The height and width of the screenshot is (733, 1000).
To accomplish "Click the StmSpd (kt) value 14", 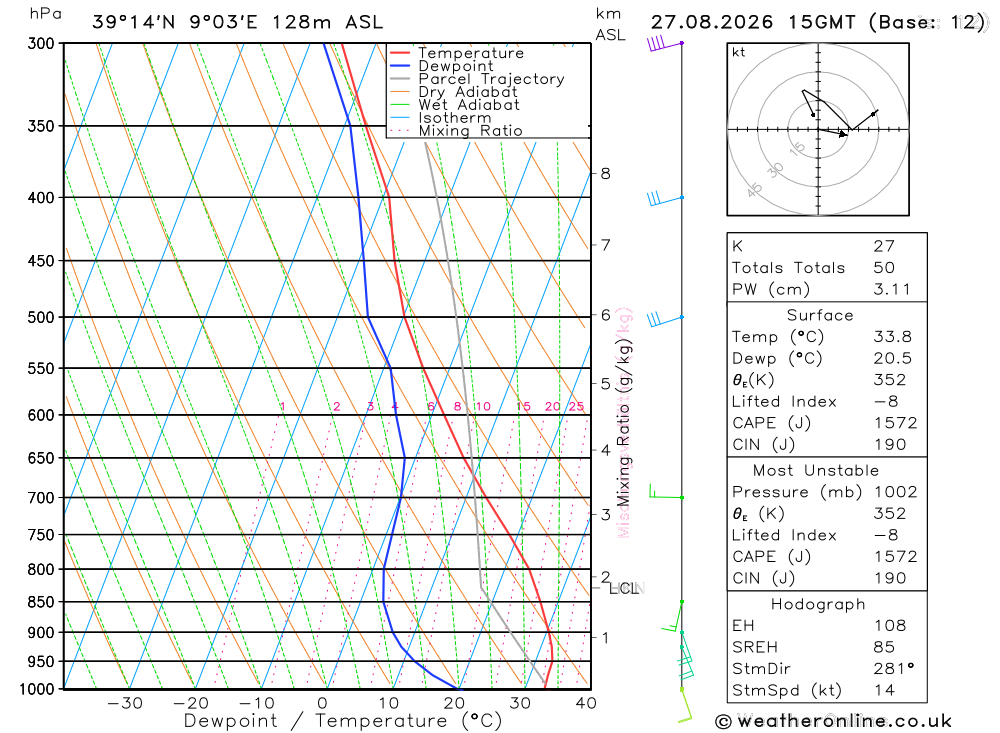I will tap(884, 690).
